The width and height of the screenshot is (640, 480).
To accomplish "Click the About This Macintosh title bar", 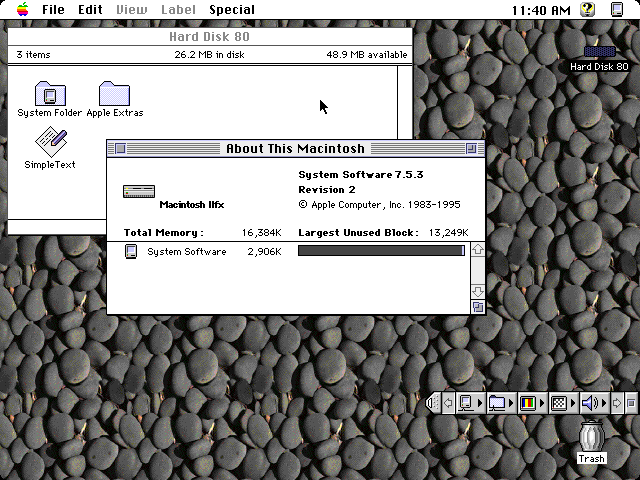I will click(296, 149).
